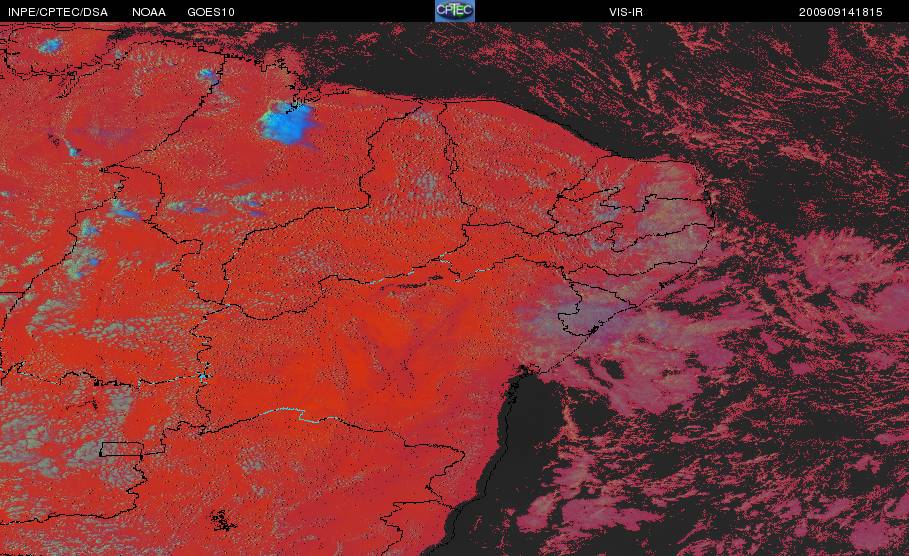Screen dimensions: 909x556
Task: Select the INPE/CPTEC/DSA header text
Action: [58, 12]
